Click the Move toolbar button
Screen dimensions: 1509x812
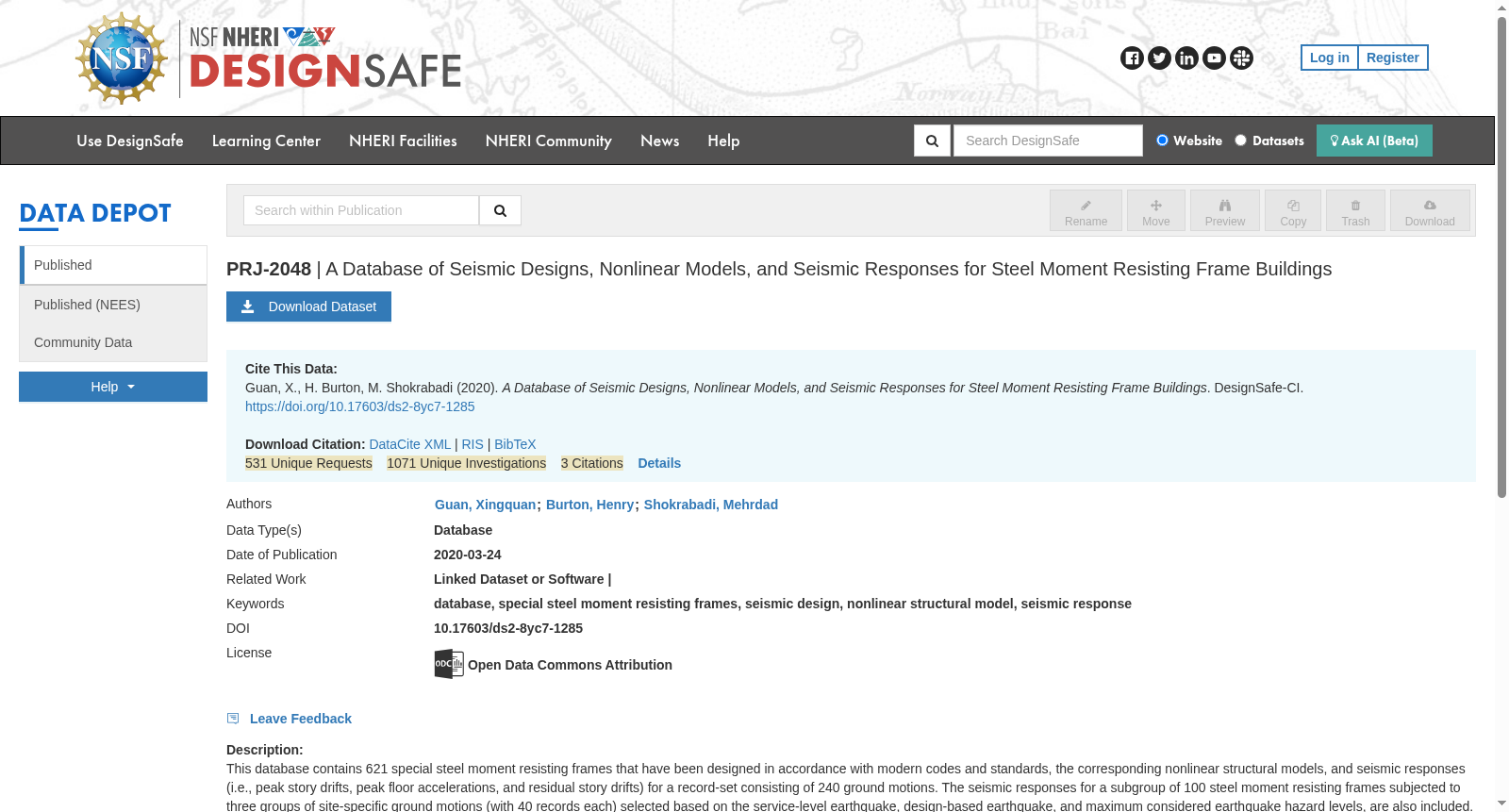coord(1155,210)
